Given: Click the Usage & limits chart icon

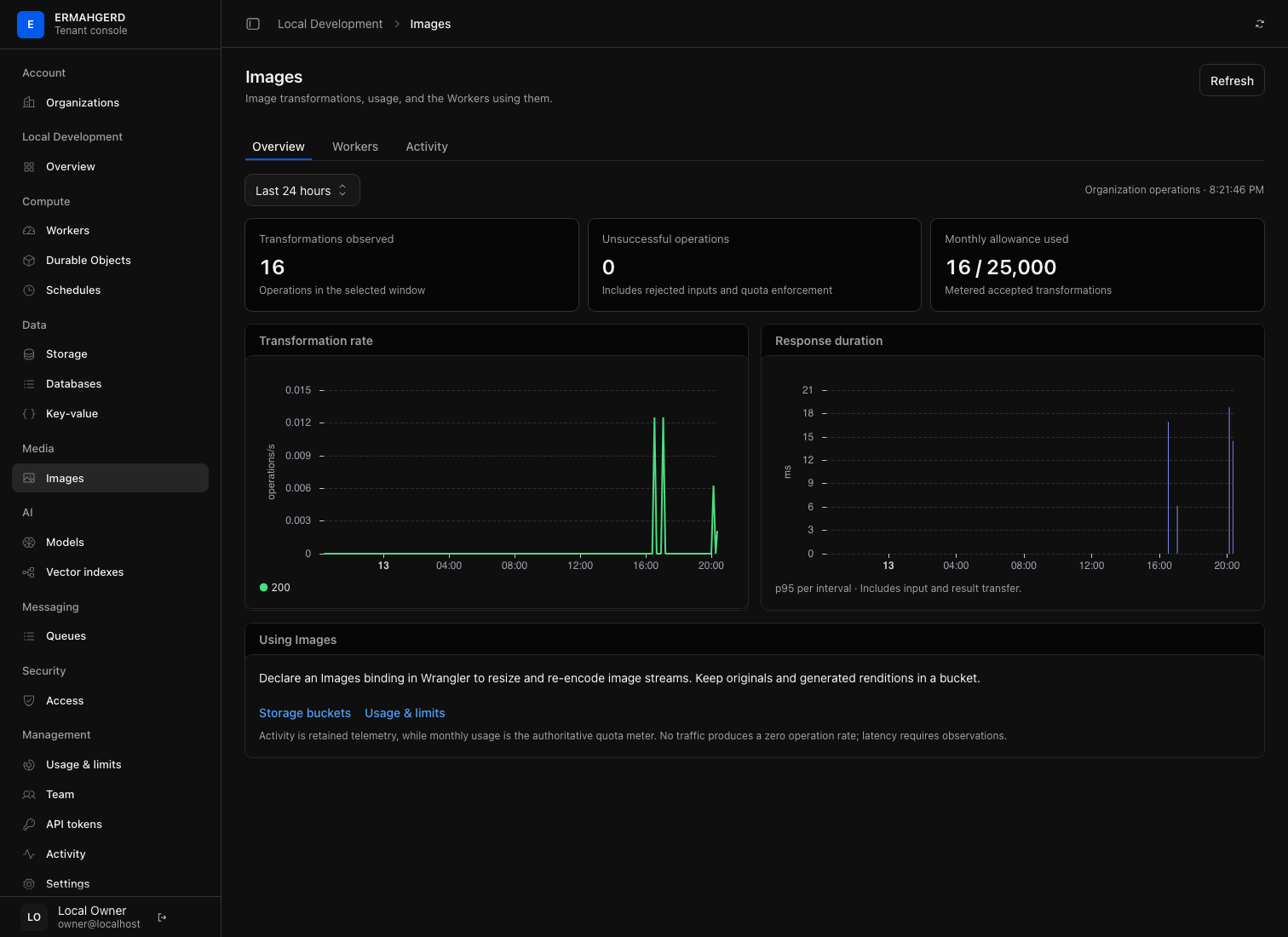Looking at the screenshot, I should tap(29, 765).
